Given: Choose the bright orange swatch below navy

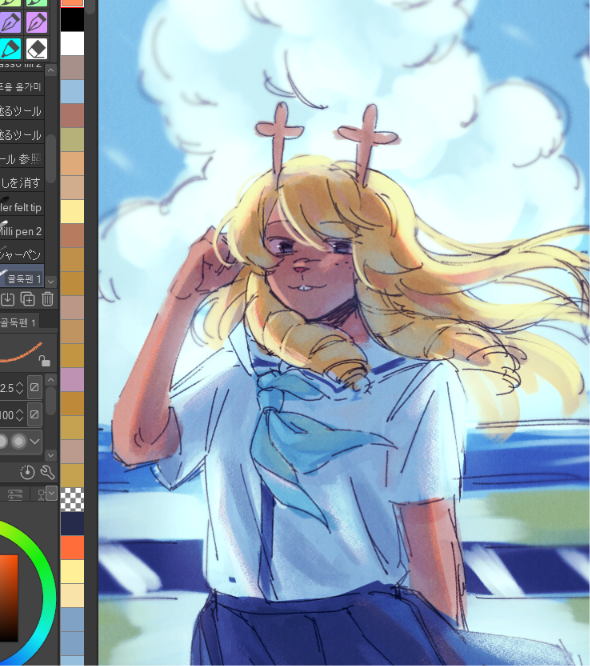Looking at the screenshot, I should 72,547.
